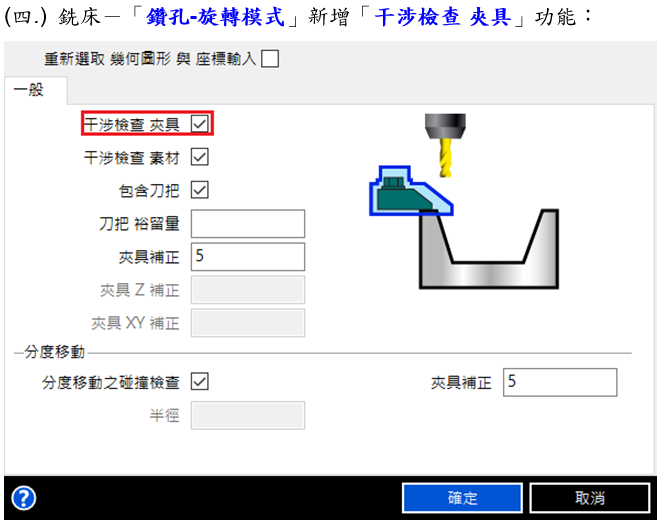Switch to the 一般 tab
Screen dimensions: 669x531
click(x=29, y=90)
